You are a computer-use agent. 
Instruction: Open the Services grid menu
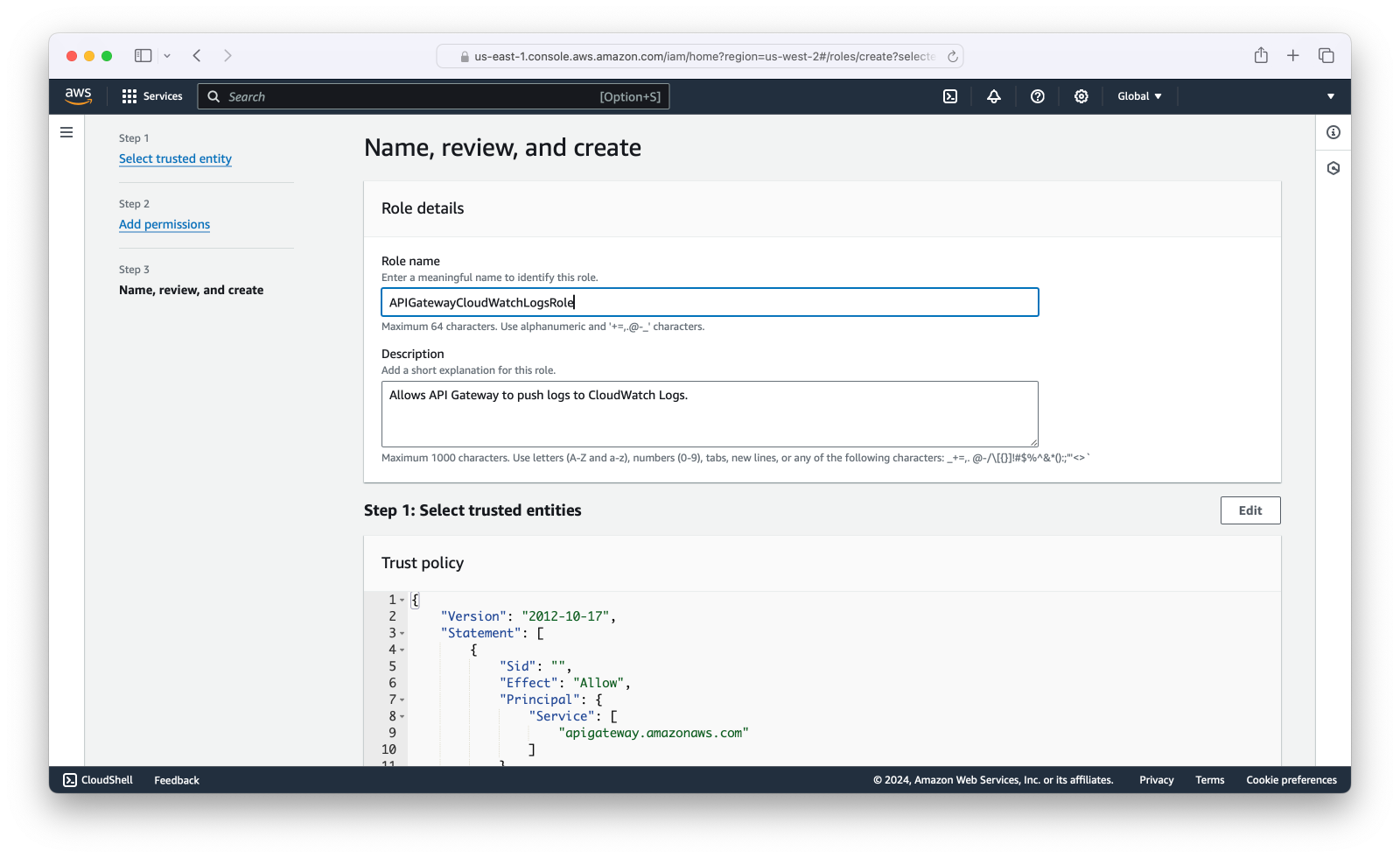(152, 96)
